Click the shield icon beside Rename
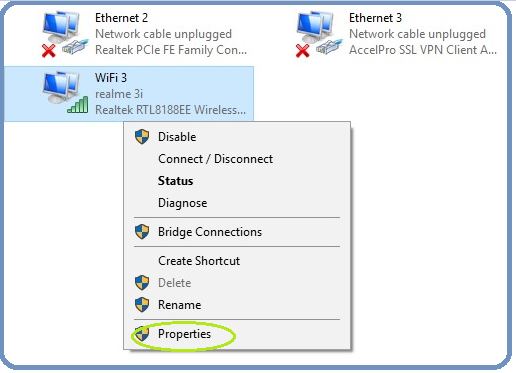Screen dimensions: 516x373 142,305
